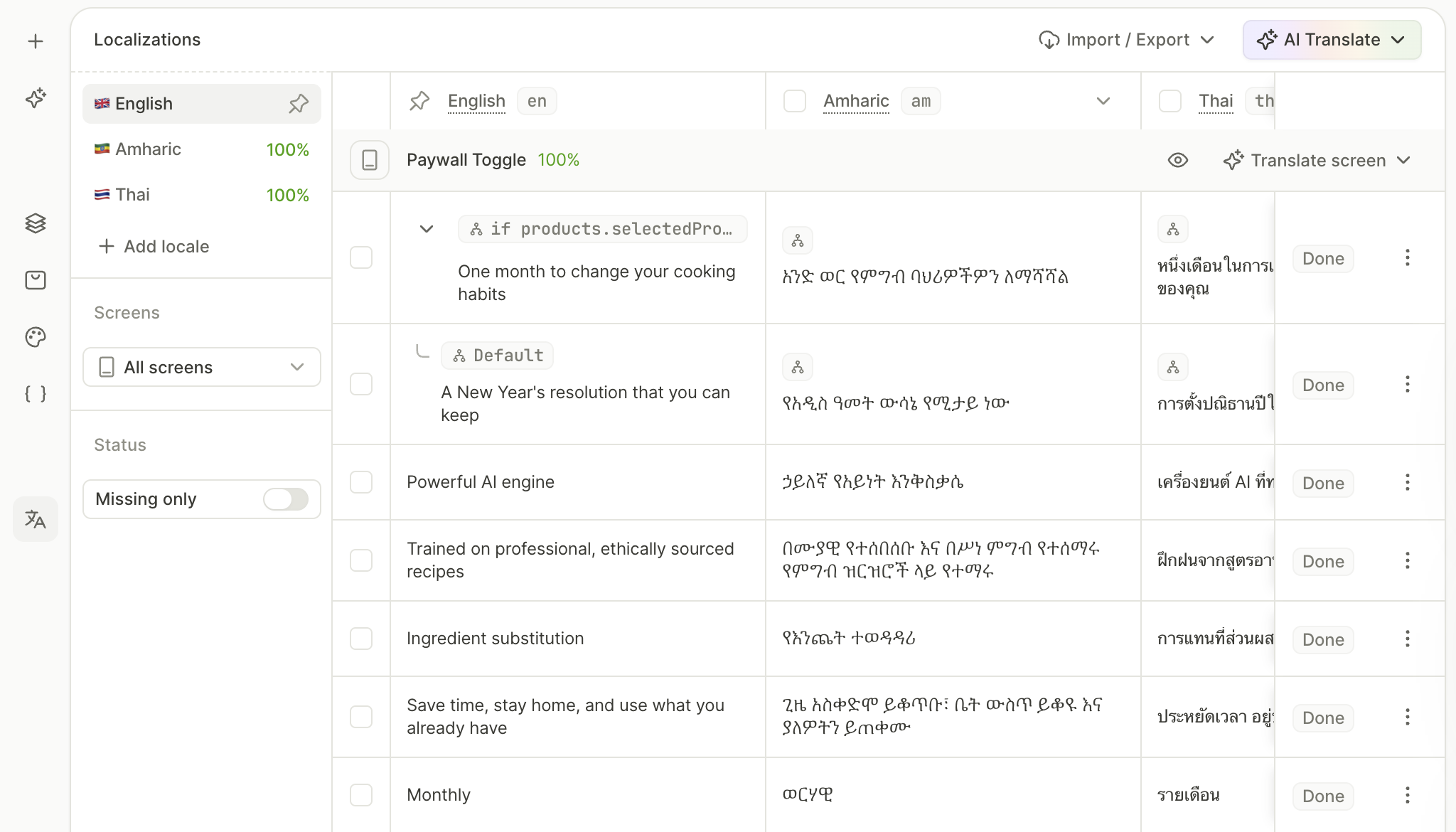Select the localization translate sidebar icon

point(36,519)
